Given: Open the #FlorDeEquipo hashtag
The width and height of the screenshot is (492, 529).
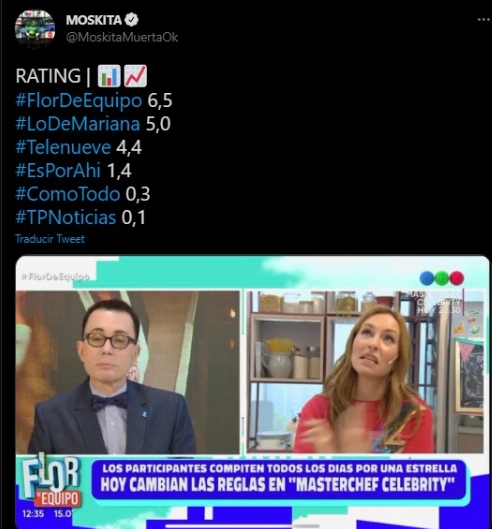Looking at the screenshot, I should 79,101.
